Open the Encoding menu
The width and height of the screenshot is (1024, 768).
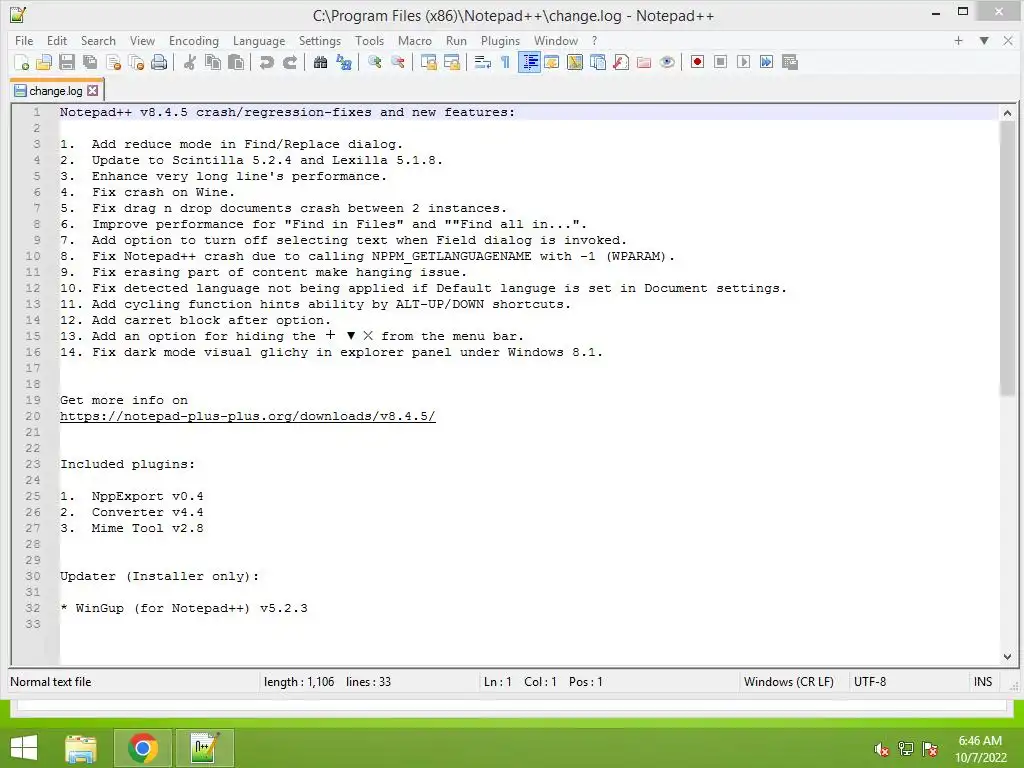pos(194,40)
